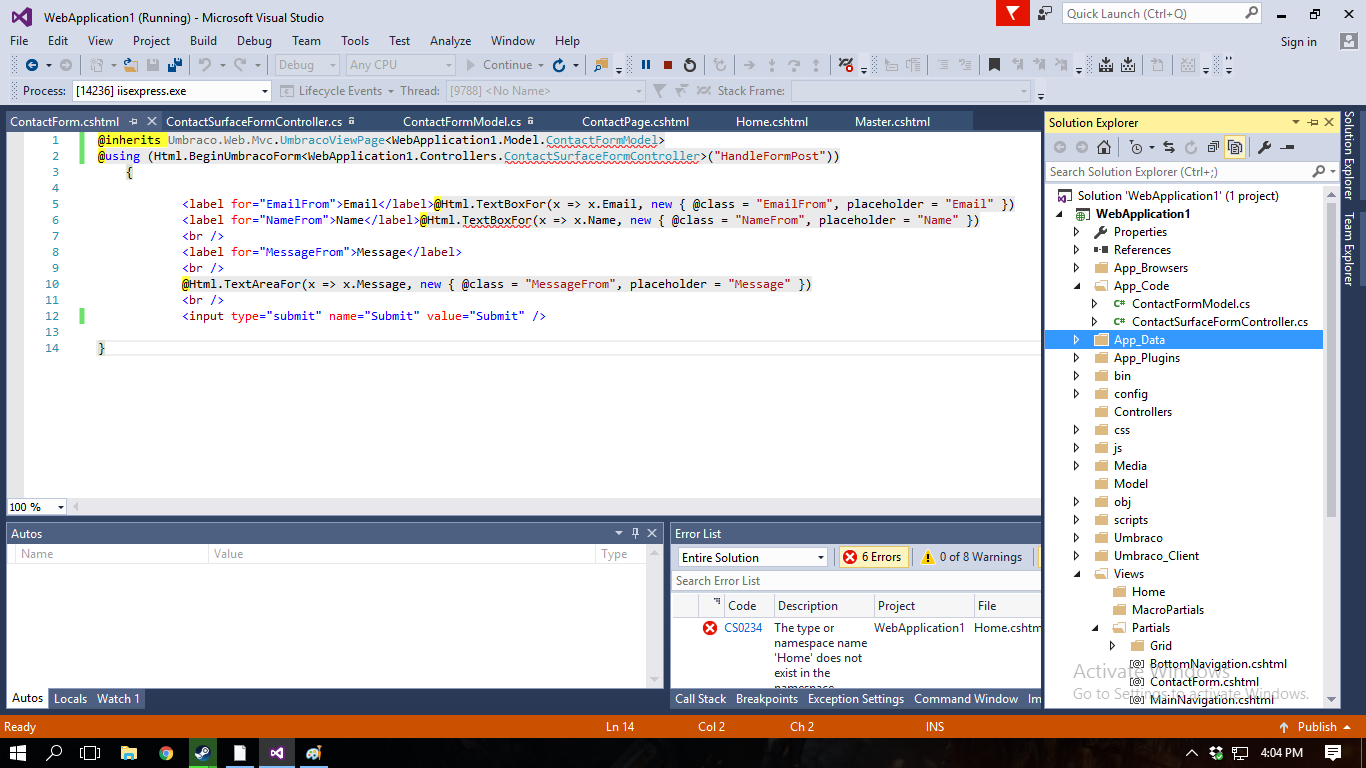Click the Save All toolbar icon

point(175,65)
